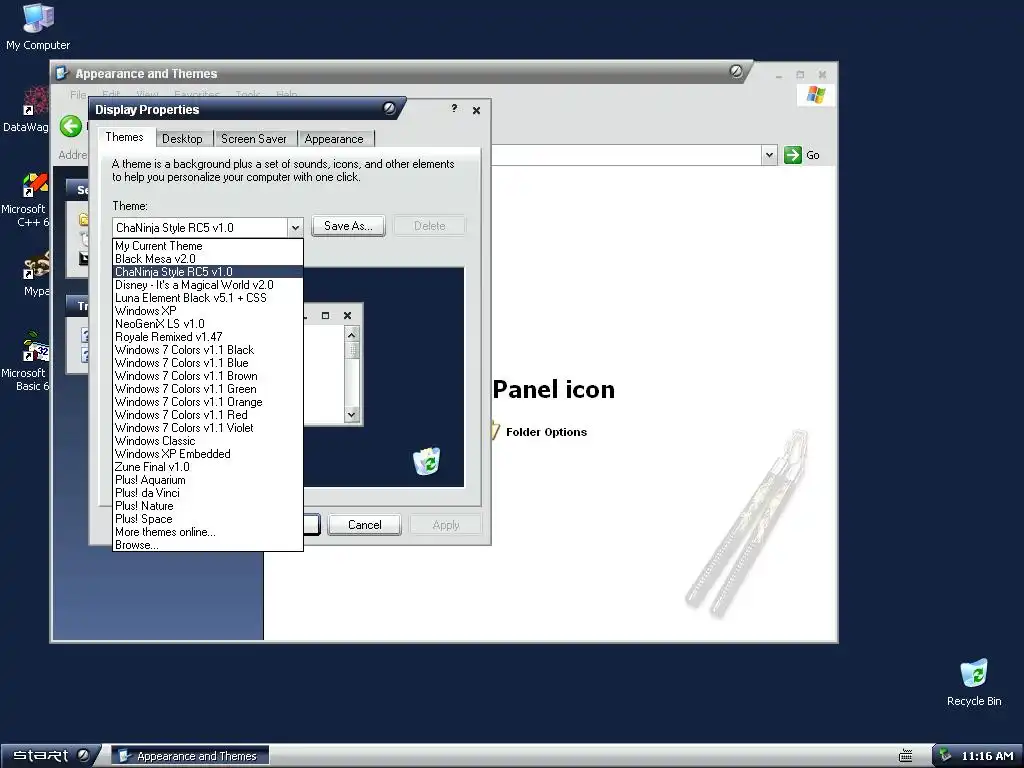Select Disney - It's a Magical World v2.0
The image size is (1024, 768).
(x=208, y=285)
